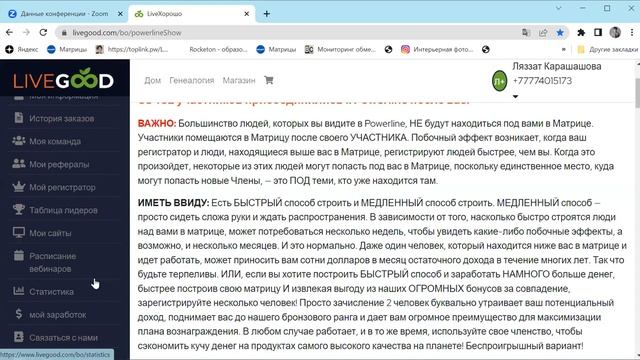This screenshot has width=640, height=360.
Task: Open the monitor icon for Мои сайты
Action: click(x=19, y=233)
